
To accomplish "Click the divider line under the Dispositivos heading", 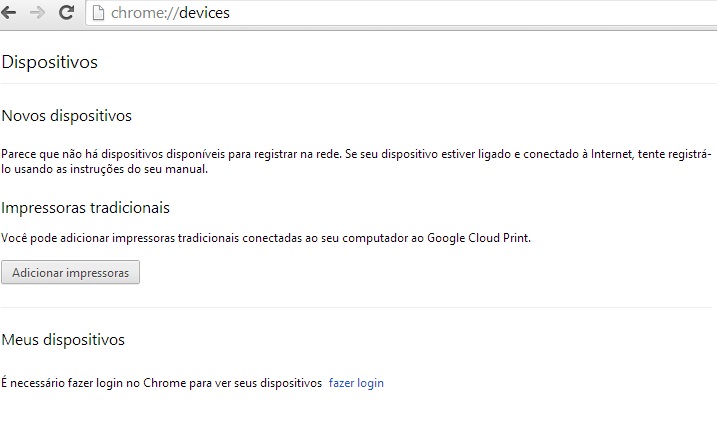I will (358, 83).
